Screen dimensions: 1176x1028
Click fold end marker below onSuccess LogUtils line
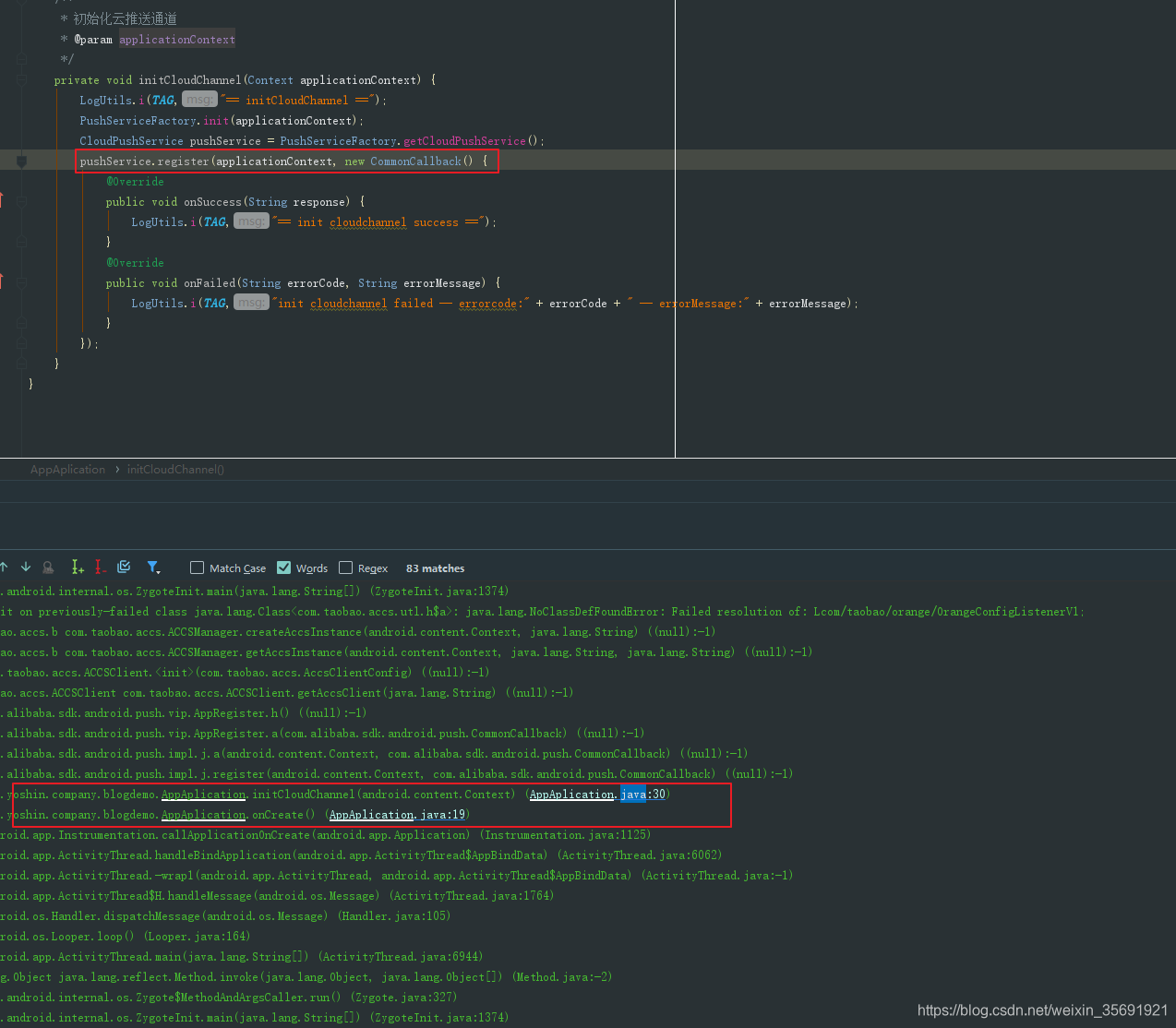pyautogui.click(x=22, y=242)
